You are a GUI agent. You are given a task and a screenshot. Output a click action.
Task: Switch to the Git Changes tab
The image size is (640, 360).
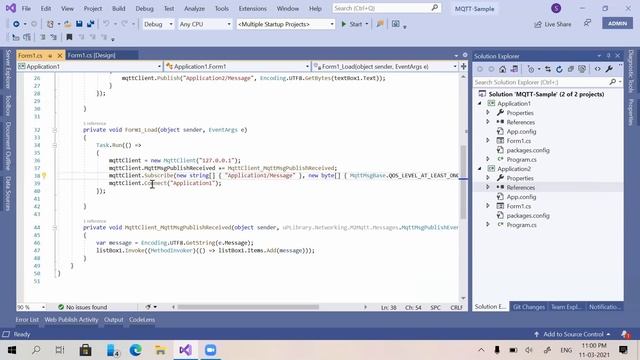click(529, 307)
